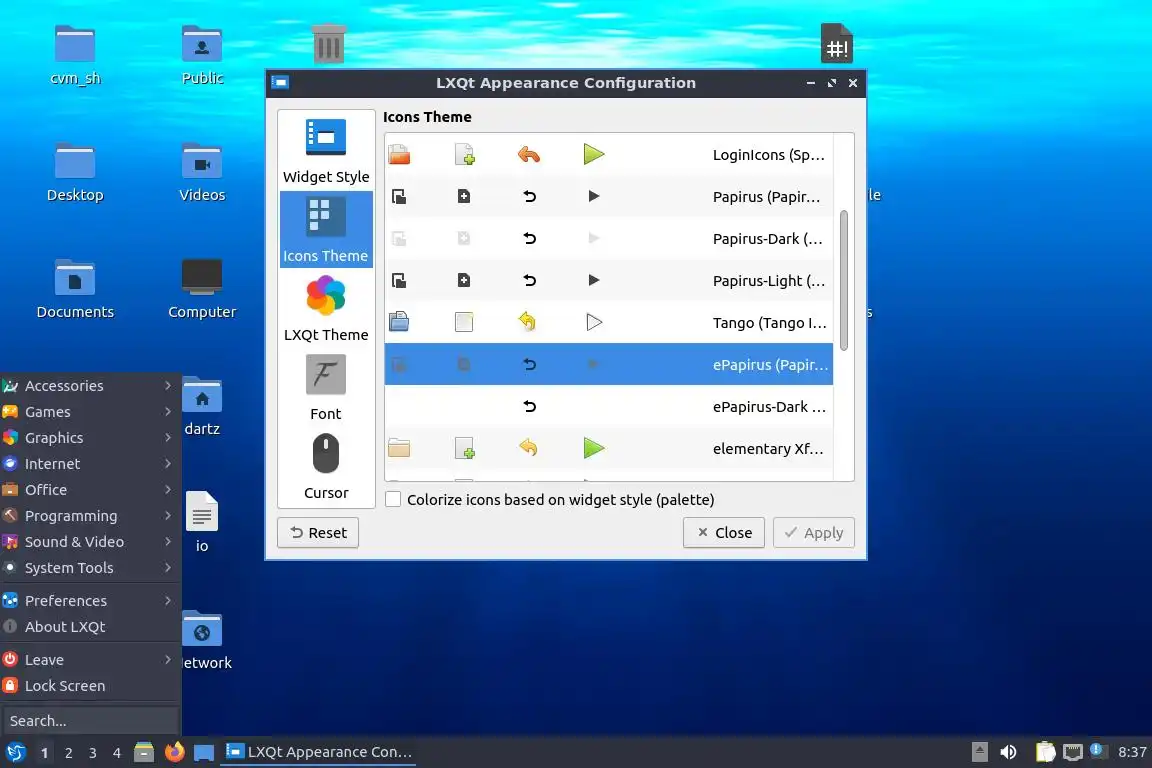
Task: Select the highlighted ePapirus theme row
Action: click(608, 364)
